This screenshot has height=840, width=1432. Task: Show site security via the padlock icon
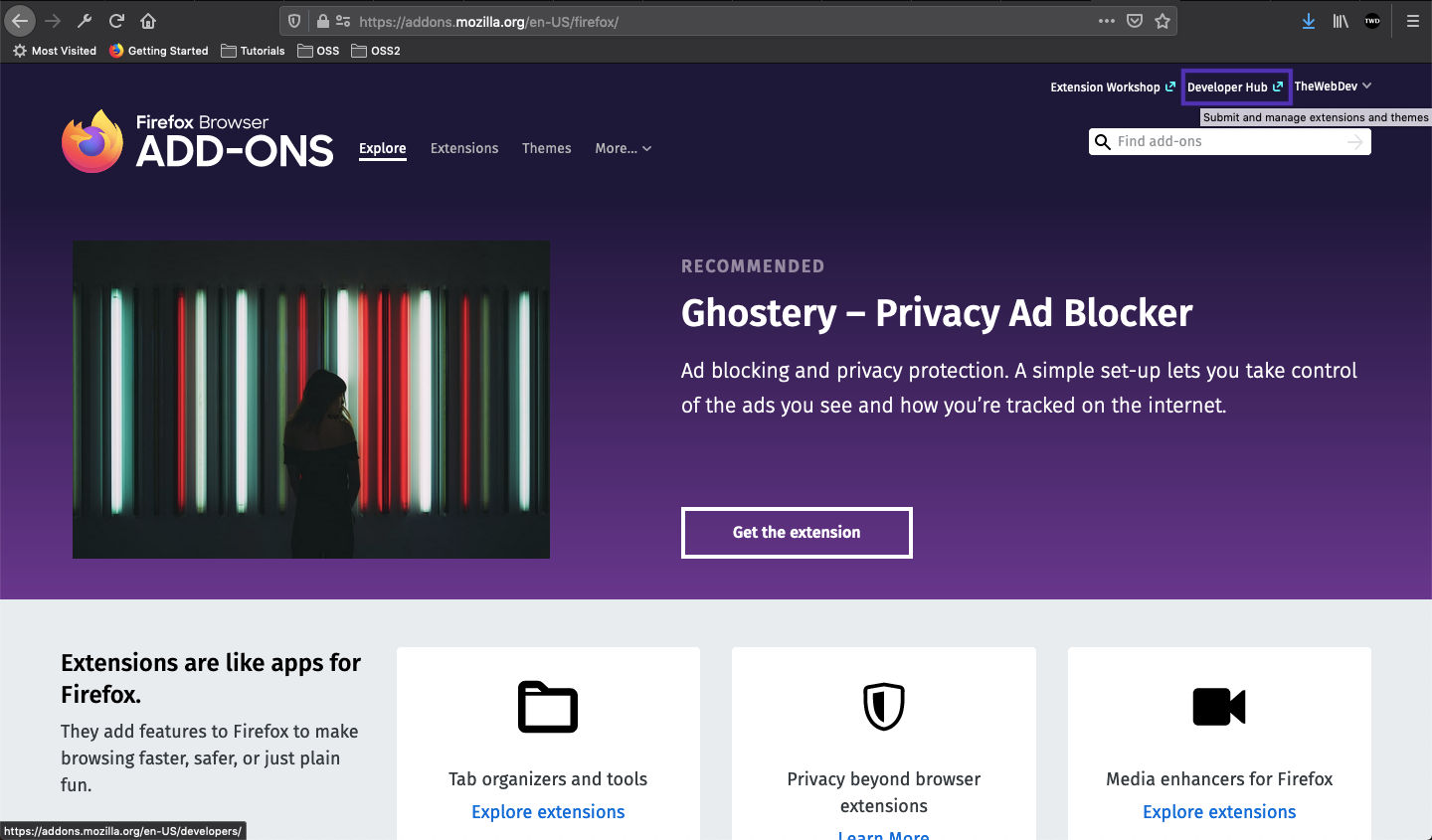(322, 21)
